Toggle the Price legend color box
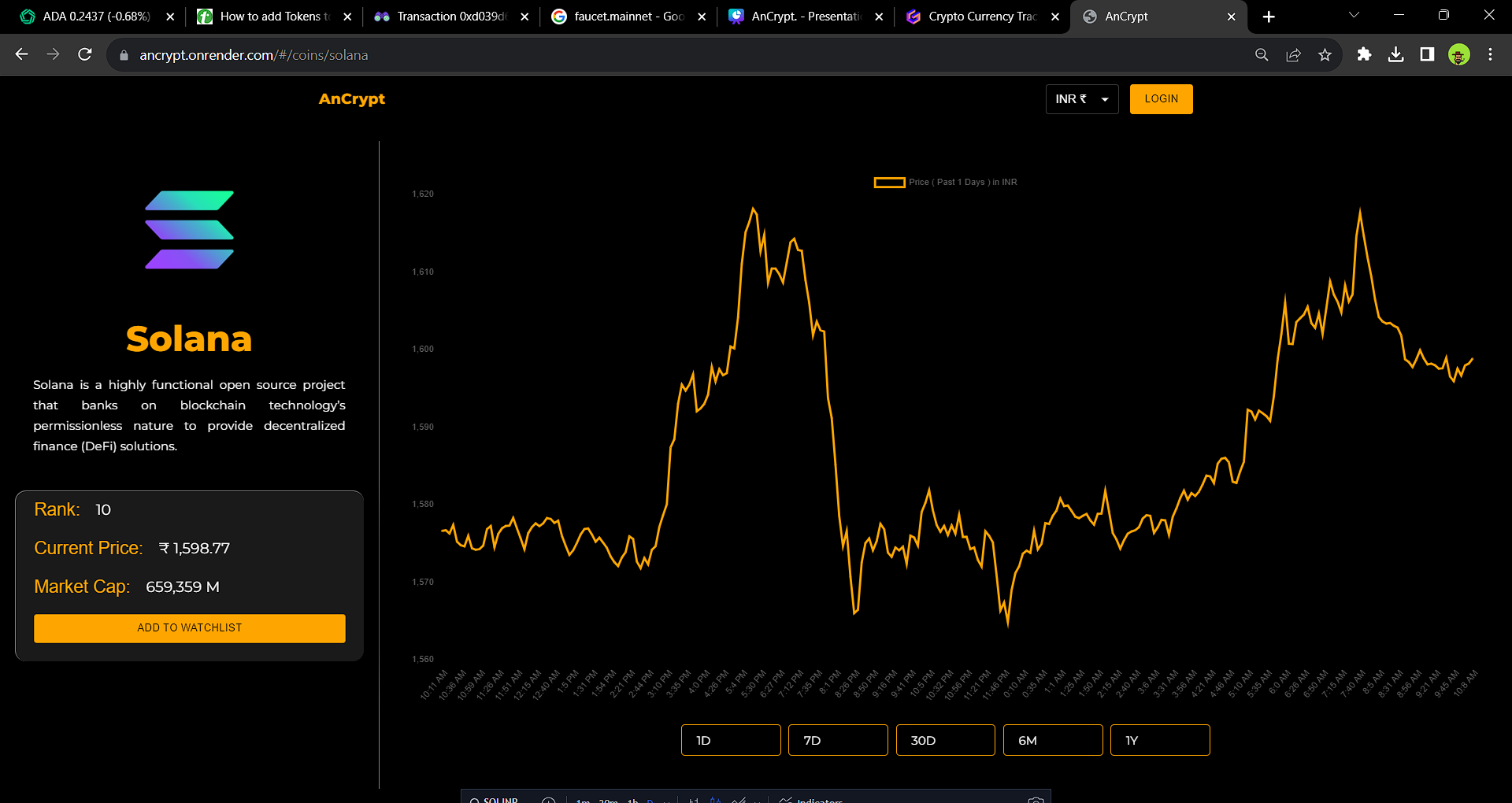 click(x=889, y=183)
